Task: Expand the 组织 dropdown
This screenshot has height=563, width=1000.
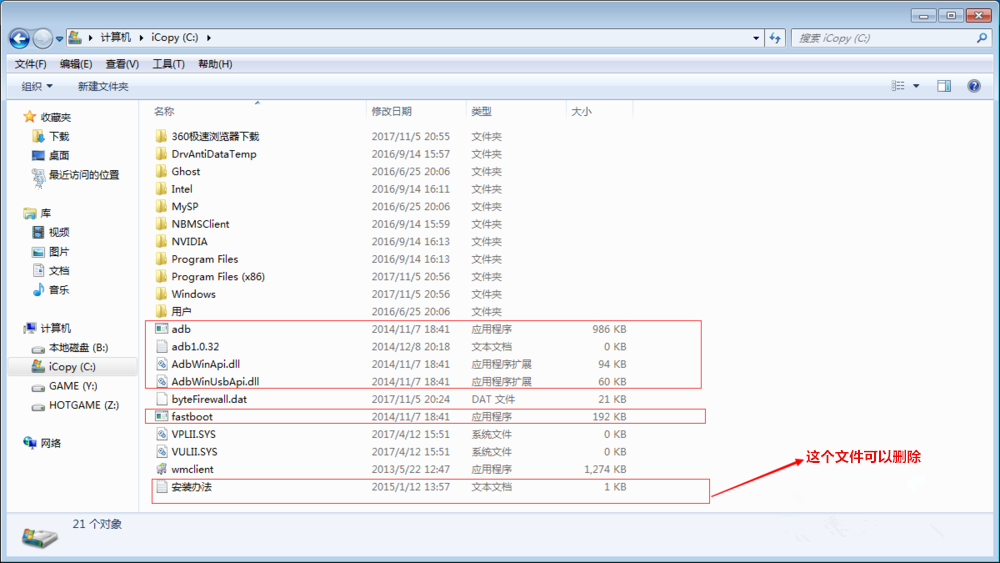Action: point(37,86)
